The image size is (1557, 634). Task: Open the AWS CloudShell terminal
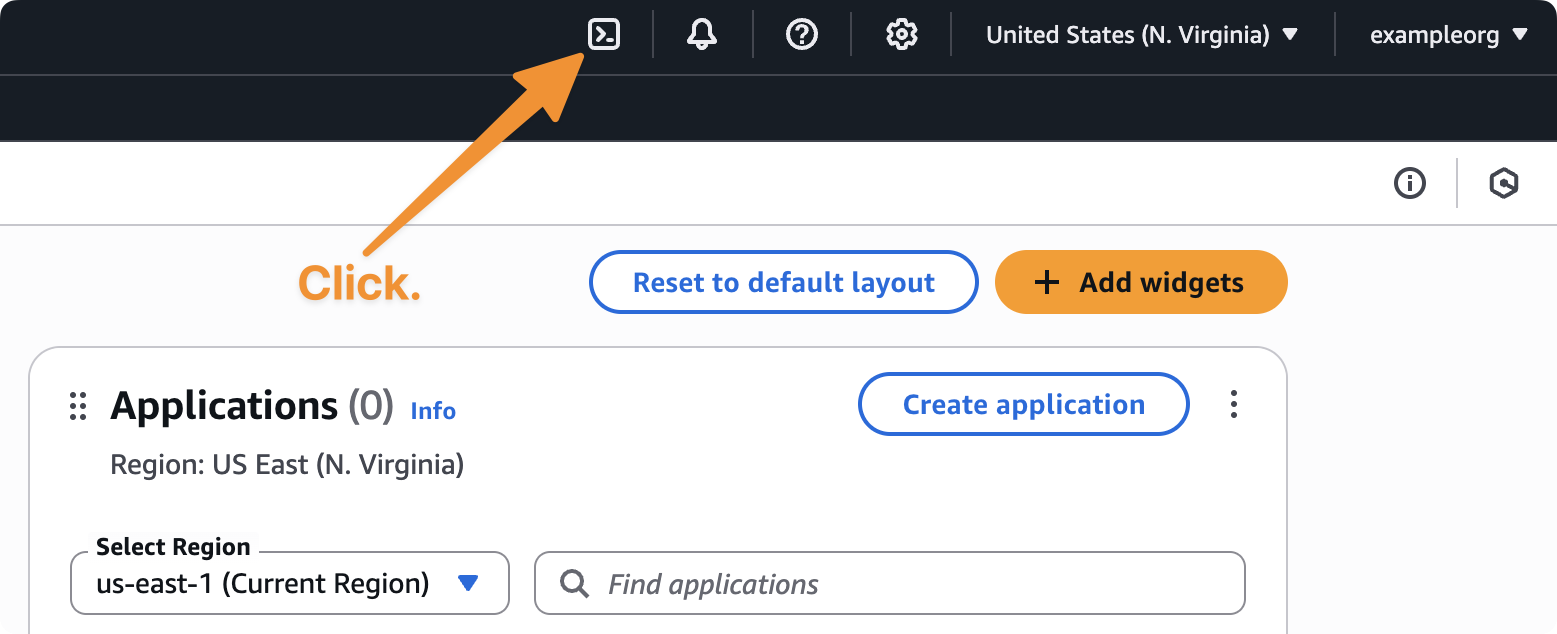pos(603,34)
